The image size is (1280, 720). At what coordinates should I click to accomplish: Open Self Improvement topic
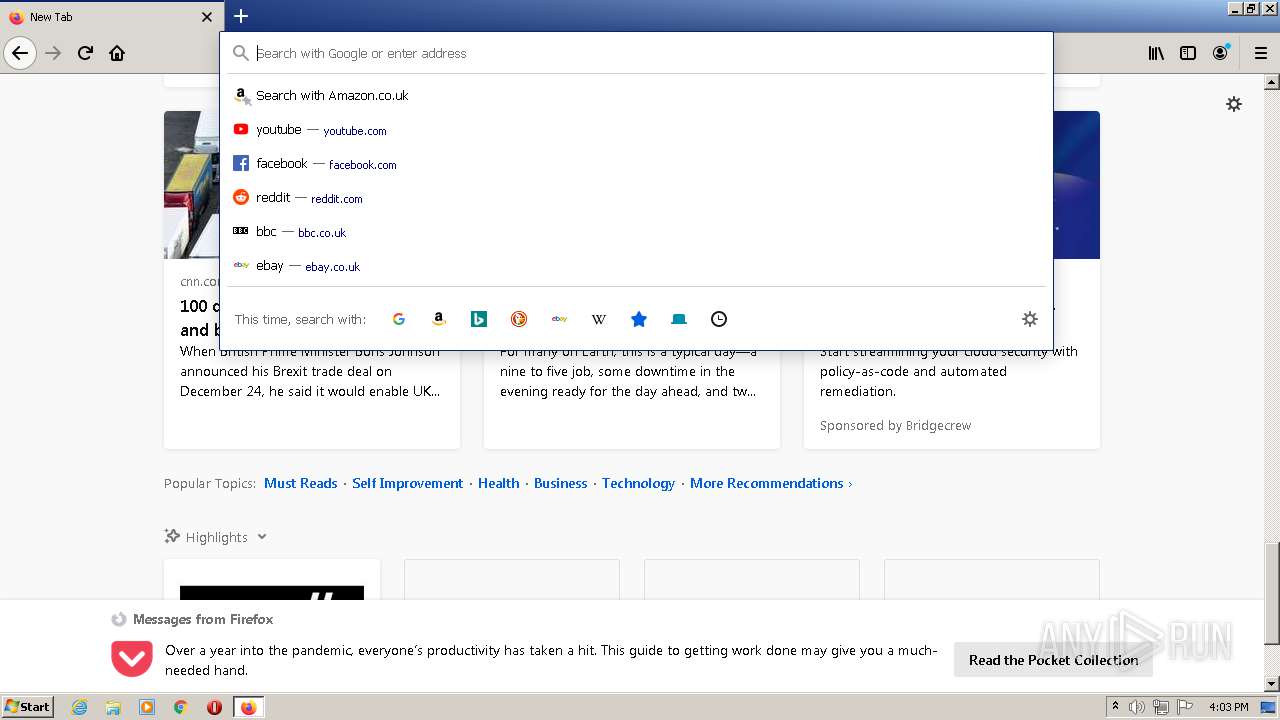point(407,483)
